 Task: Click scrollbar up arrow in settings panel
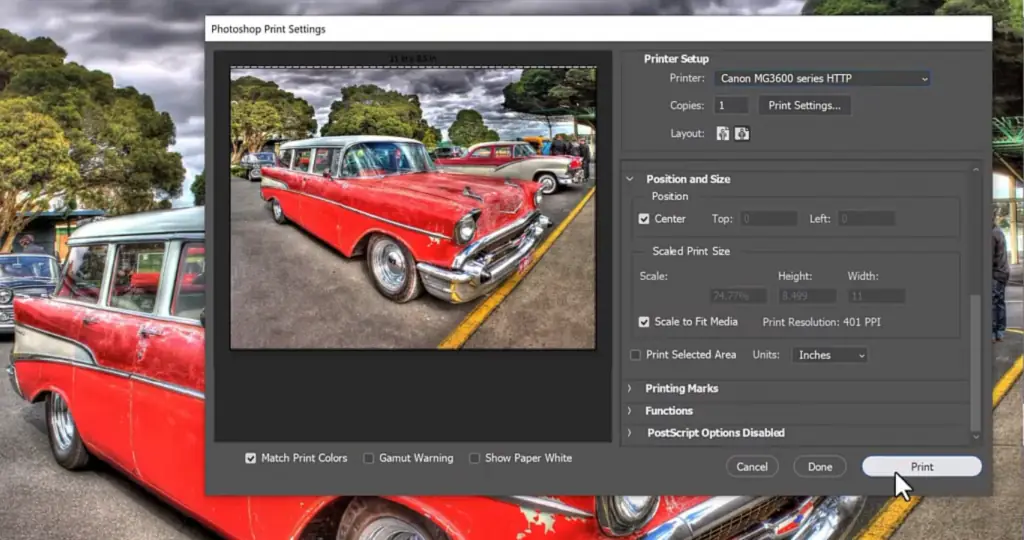click(976, 170)
